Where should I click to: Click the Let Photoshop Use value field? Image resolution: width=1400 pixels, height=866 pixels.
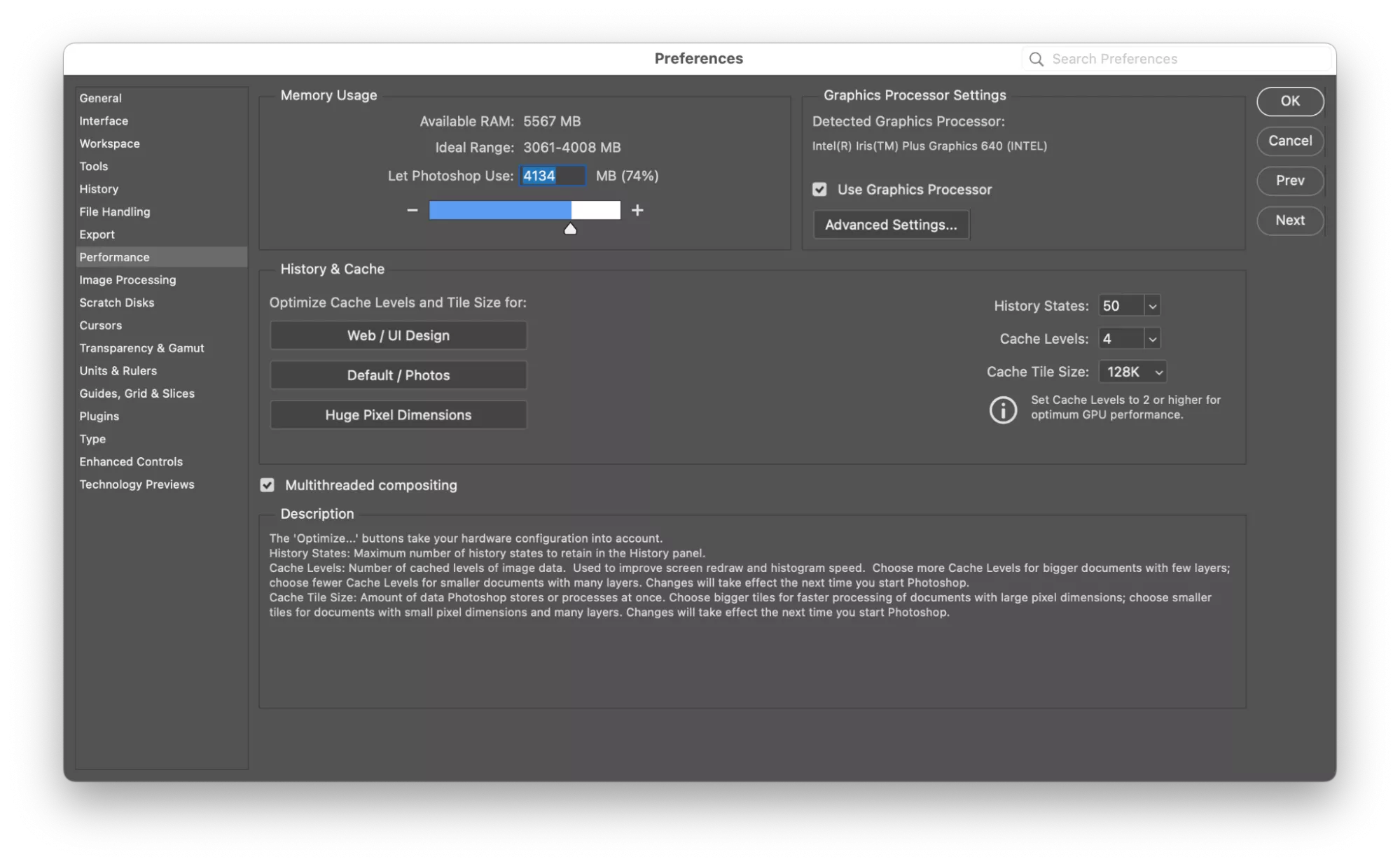tap(553, 176)
